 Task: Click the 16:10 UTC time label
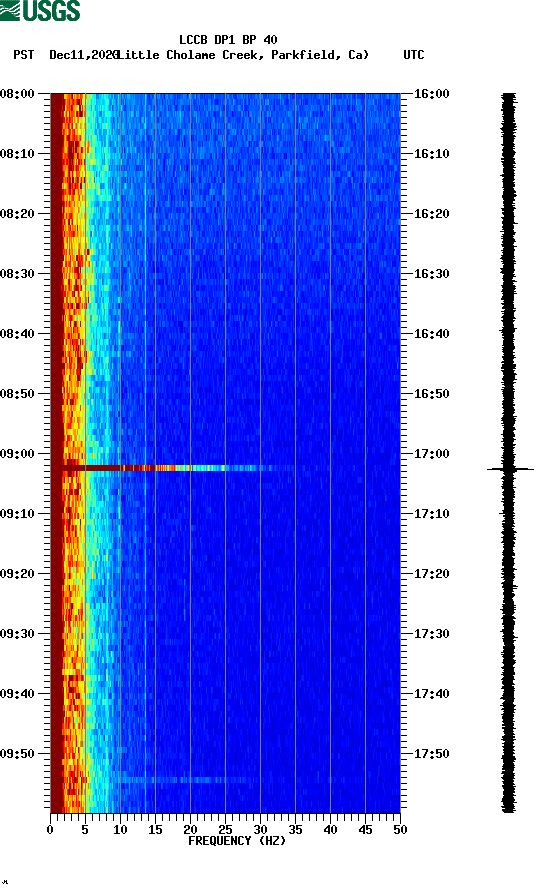pos(431,154)
